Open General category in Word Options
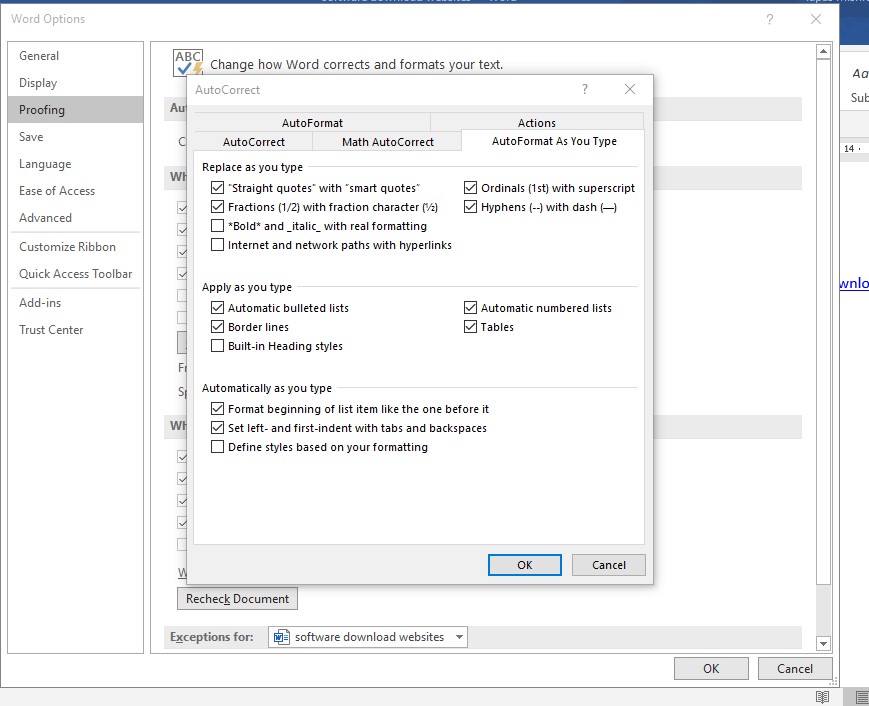 coord(75,56)
